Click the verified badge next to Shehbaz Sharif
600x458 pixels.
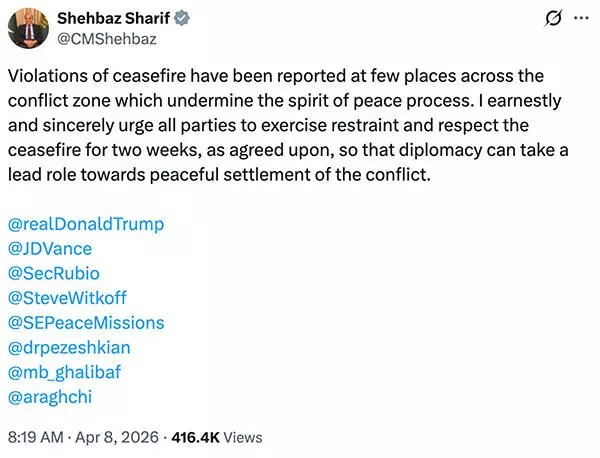tap(183, 18)
